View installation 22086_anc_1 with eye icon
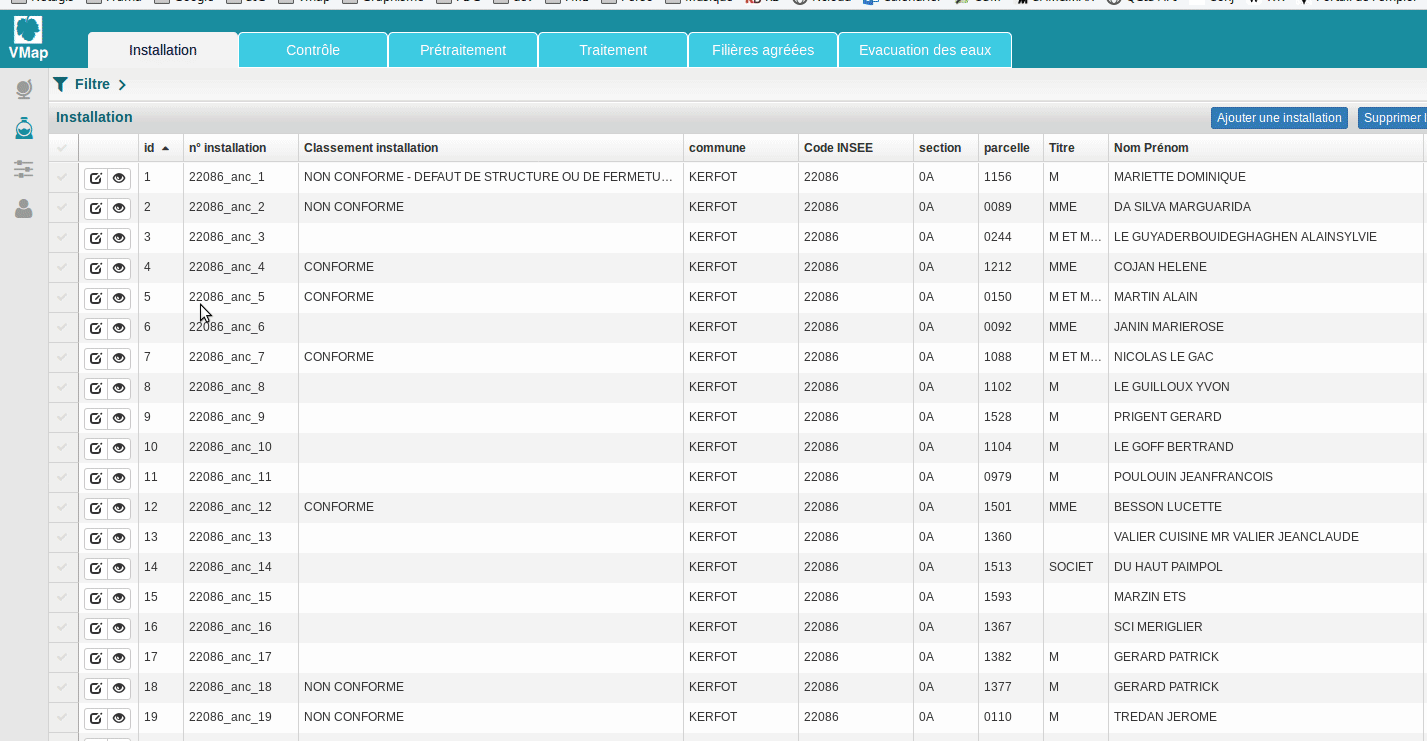This screenshot has height=741, width=1427. 119,179
